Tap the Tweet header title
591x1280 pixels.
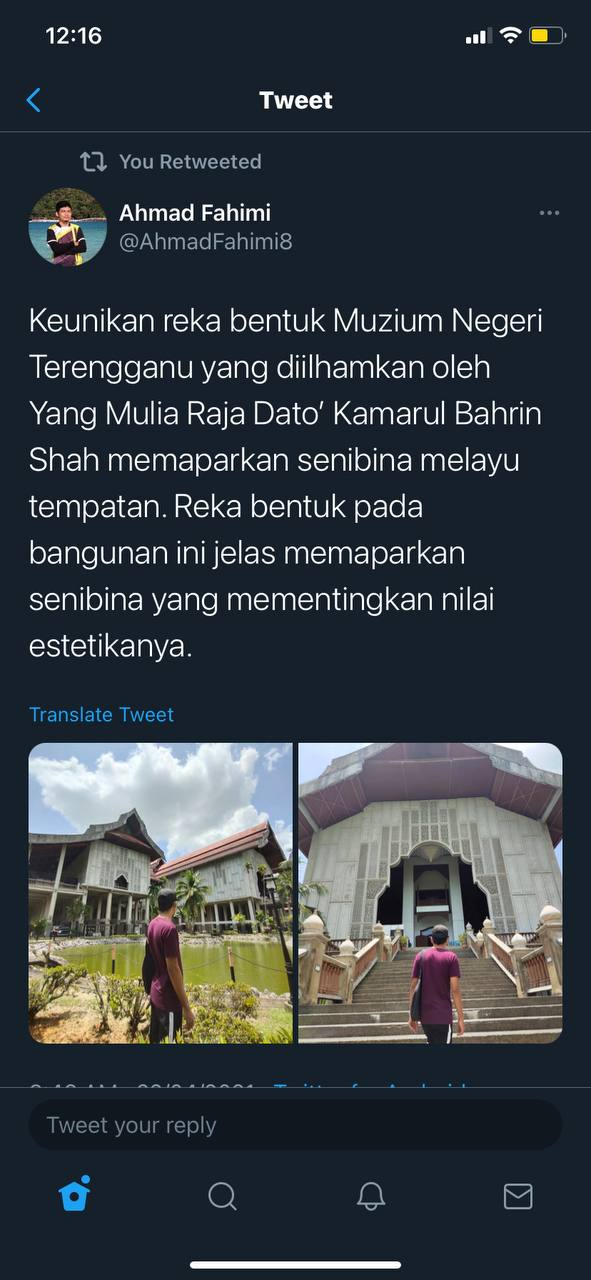point(296,100)
